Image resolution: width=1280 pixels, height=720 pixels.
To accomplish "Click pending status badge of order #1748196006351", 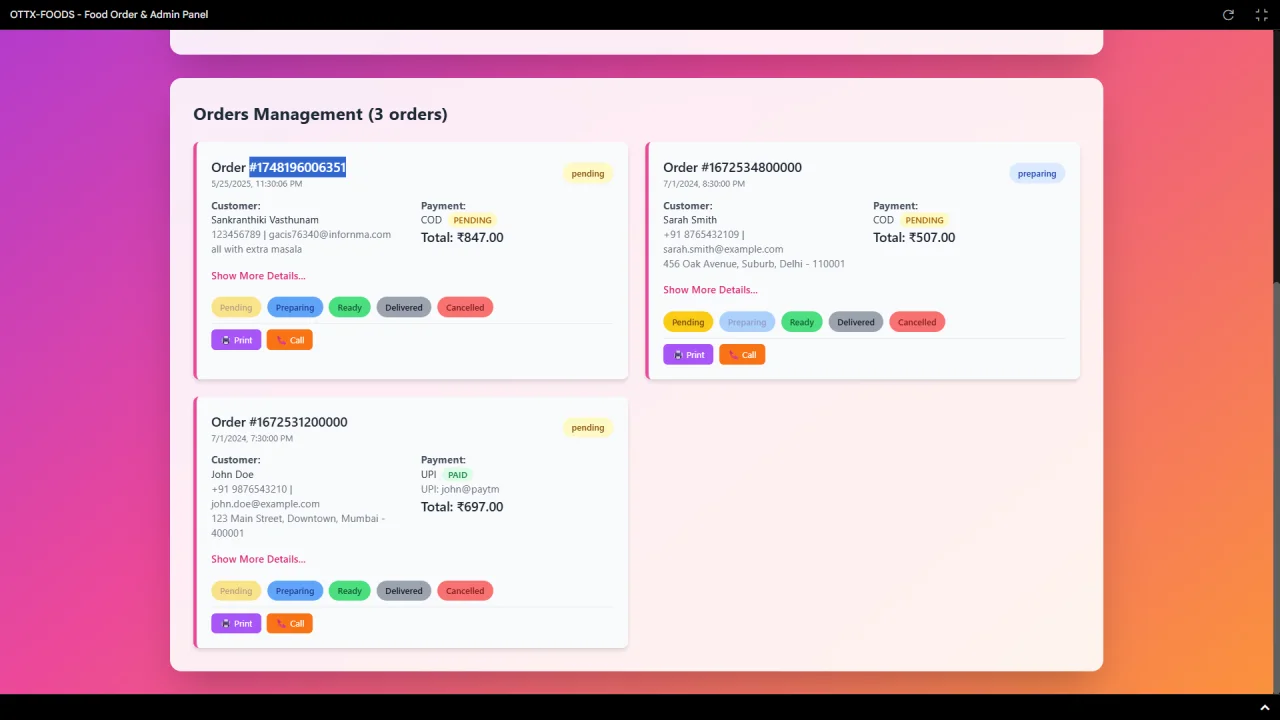I will click(x=588, y=174).
